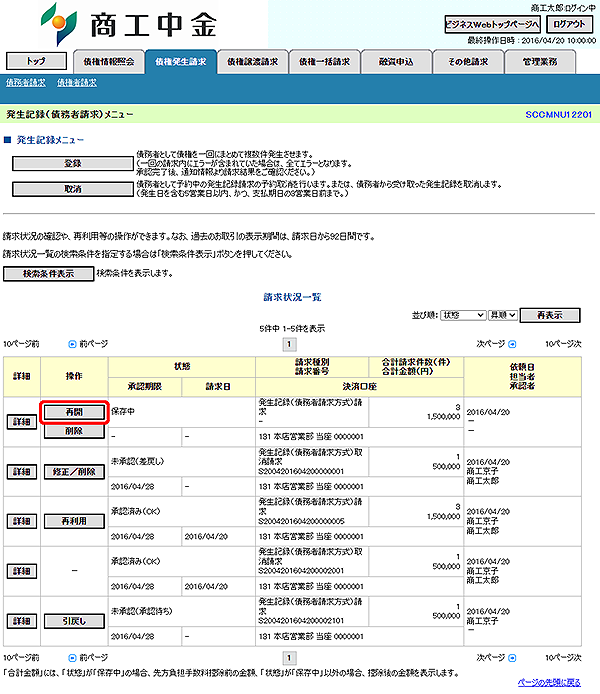Open the 状態 sort order dropdown
The image size is (600, 694).
[x=463, y=315]
